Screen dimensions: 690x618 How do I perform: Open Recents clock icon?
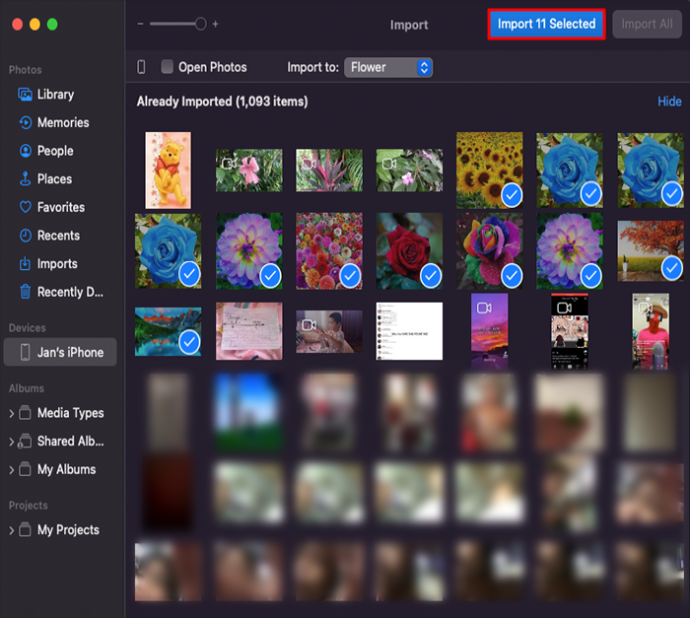point(26,235)
